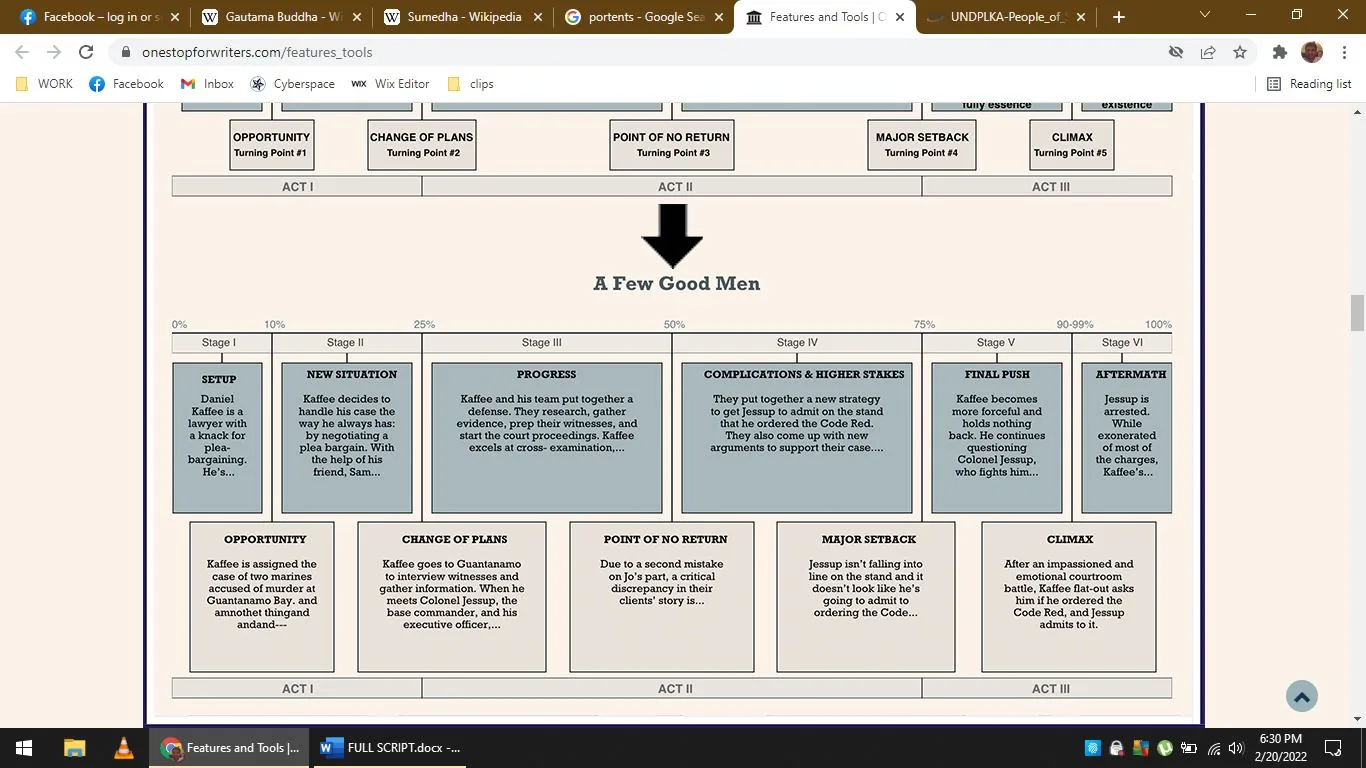Expand the WORK bookmarks folder

coord(43,84)
